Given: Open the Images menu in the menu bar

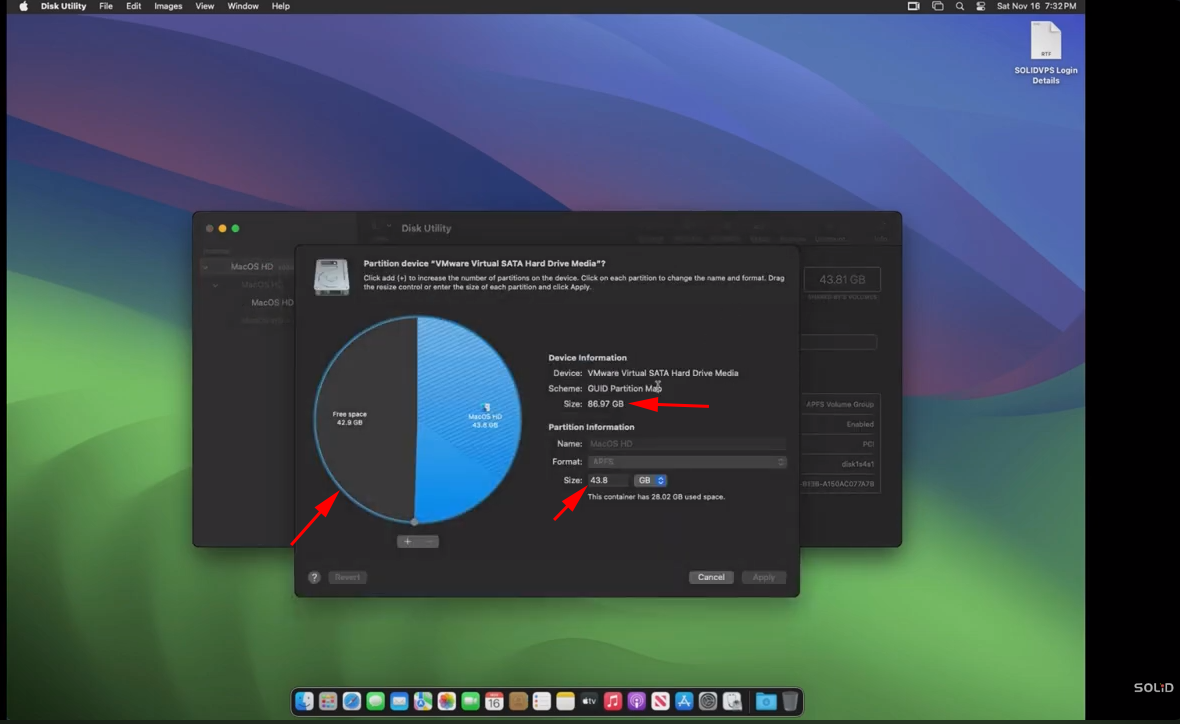Looking at the screenshot, I should pyautogui.click(x=167, y=6).
